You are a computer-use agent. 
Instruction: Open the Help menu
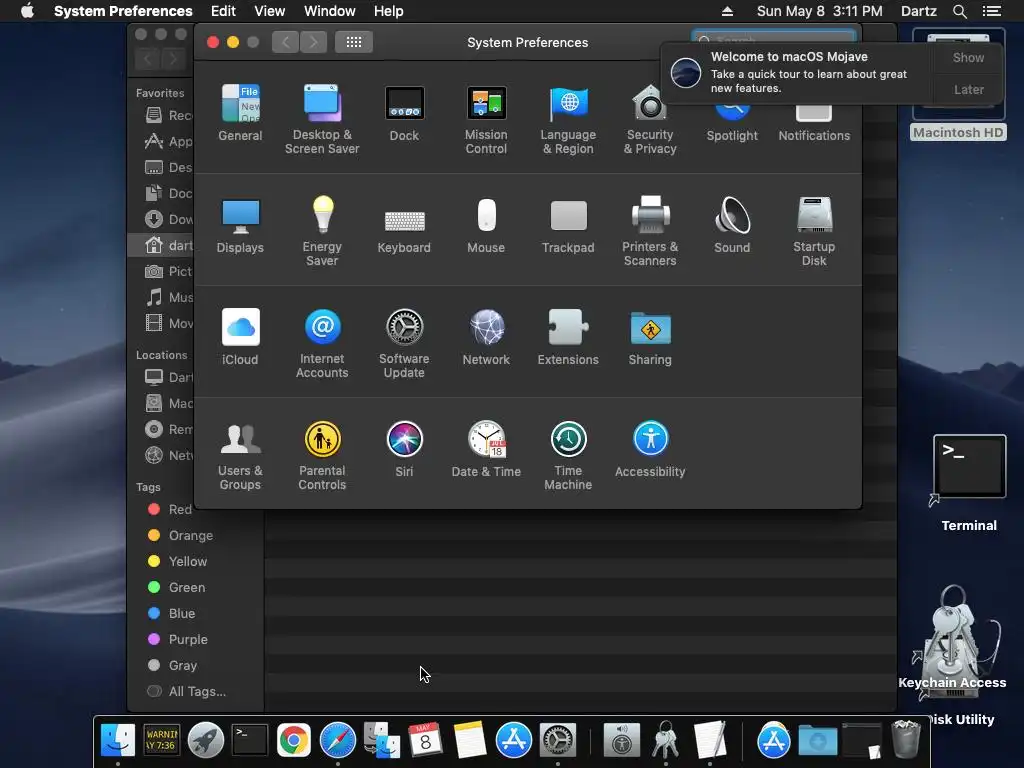point(389,11)
